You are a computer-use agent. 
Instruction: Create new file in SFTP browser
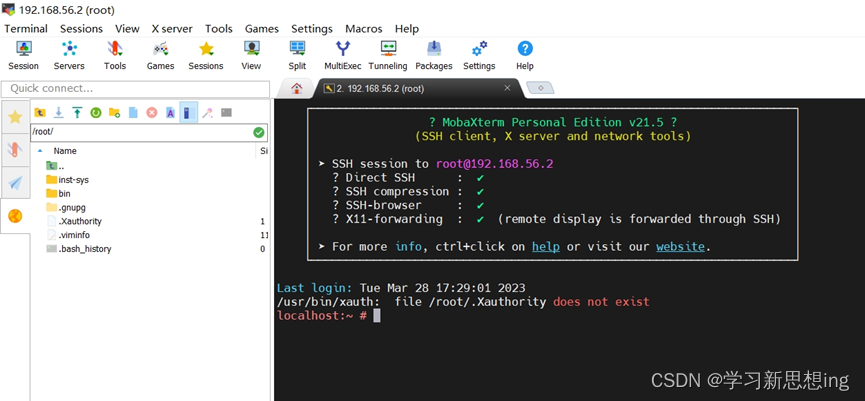[x=133, y=113]
